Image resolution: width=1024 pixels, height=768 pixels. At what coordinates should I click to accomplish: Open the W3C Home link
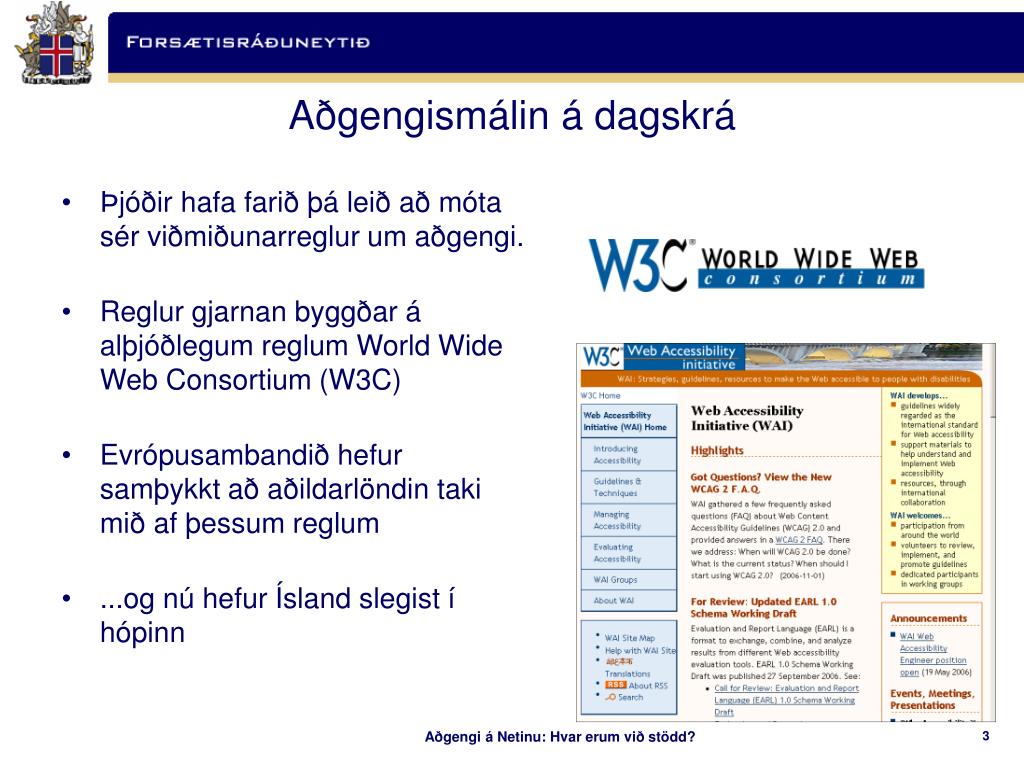pos(600,396)
